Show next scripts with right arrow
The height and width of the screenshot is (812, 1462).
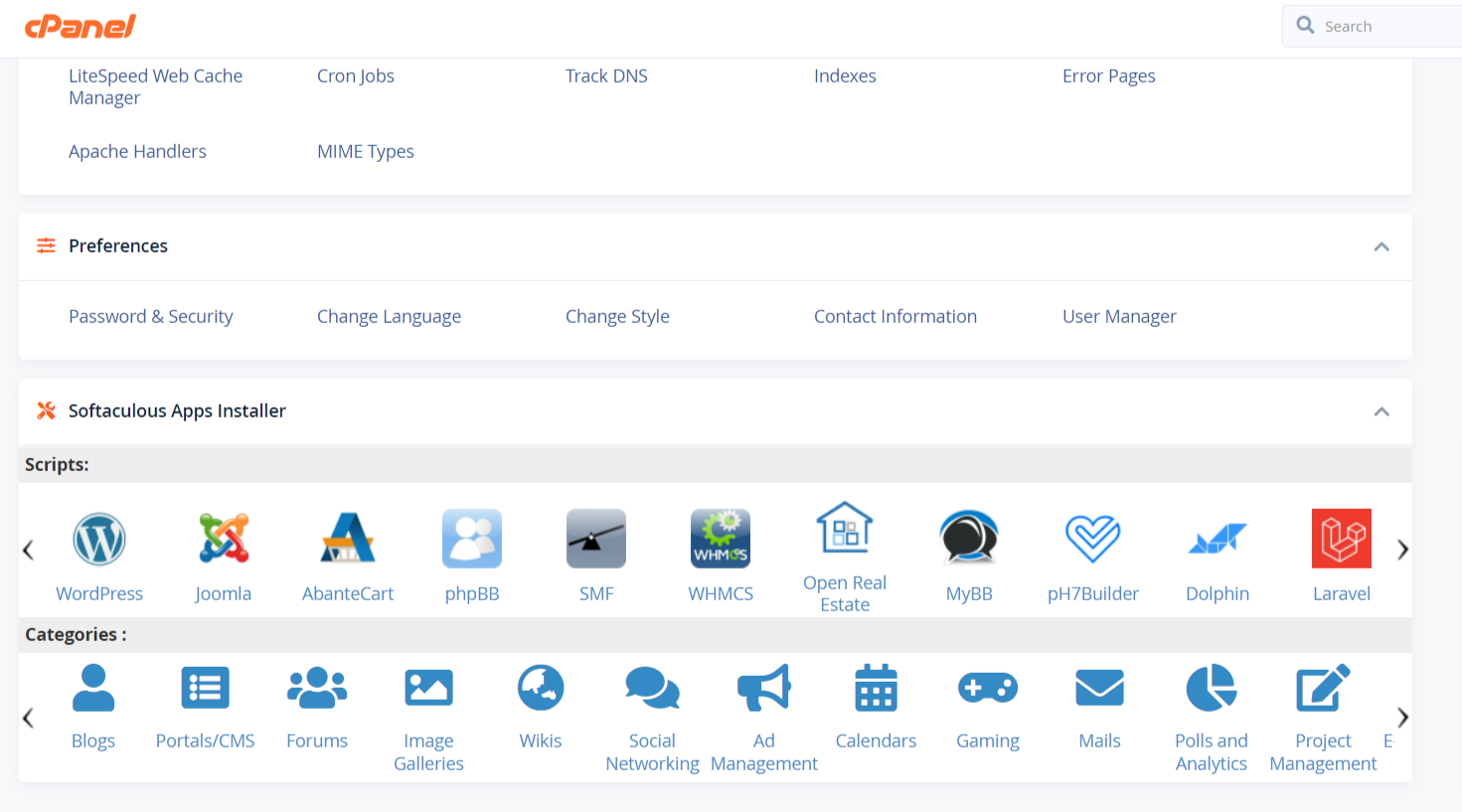(x=1402, y=550)
